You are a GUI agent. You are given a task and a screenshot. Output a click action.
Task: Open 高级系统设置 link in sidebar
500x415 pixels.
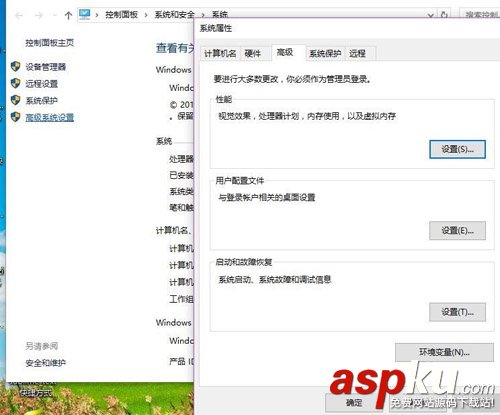click(50, 117)
